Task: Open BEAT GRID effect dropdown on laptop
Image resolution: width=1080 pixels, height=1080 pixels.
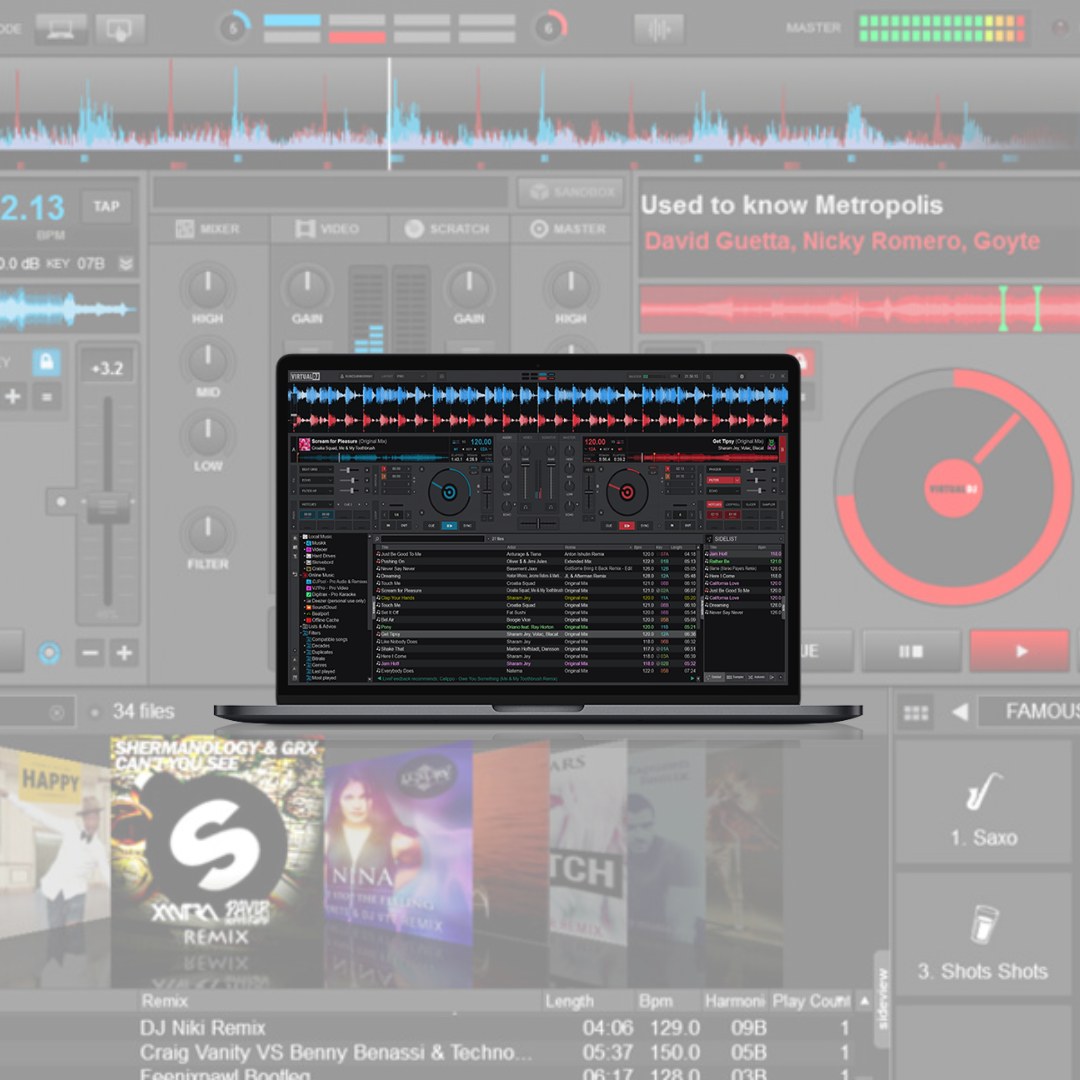Action: (316, 469)
